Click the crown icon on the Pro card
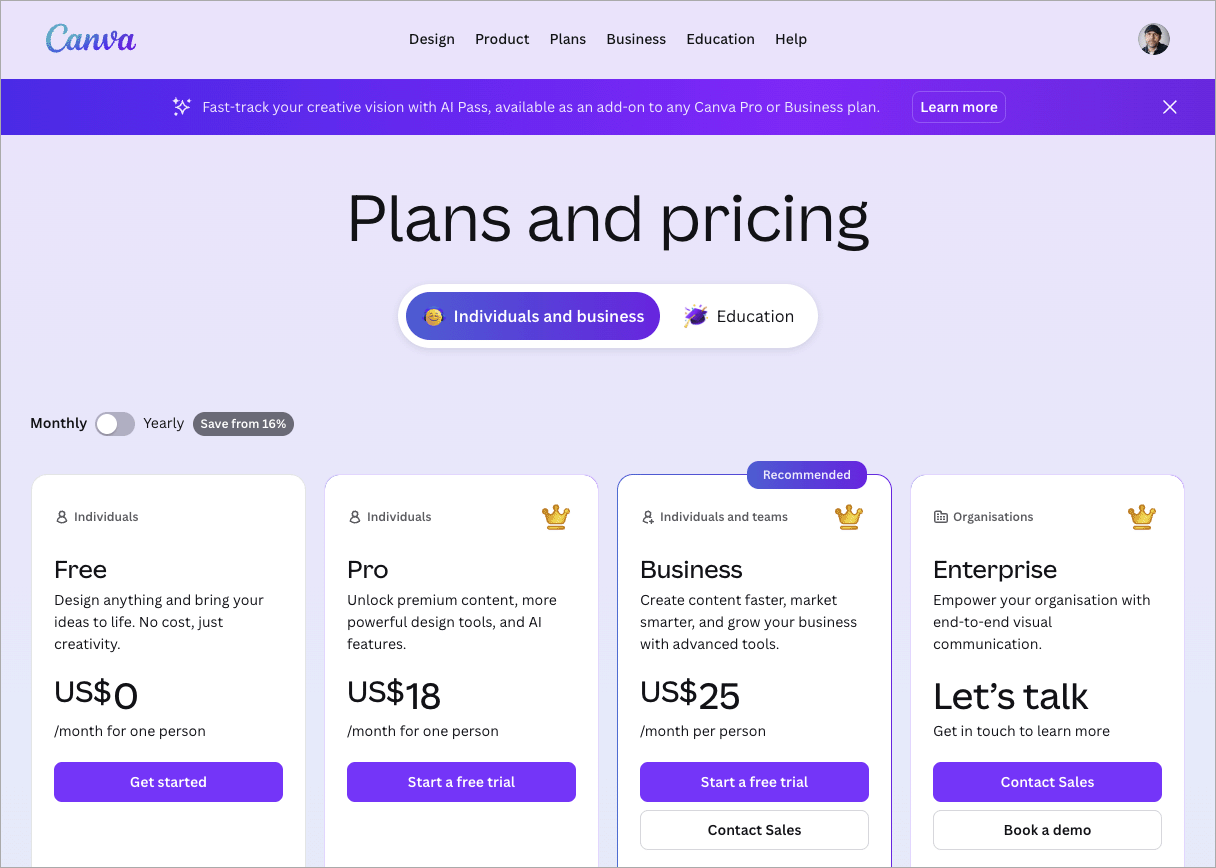Viewport: 1216px width, 868px height. point(556,517)
